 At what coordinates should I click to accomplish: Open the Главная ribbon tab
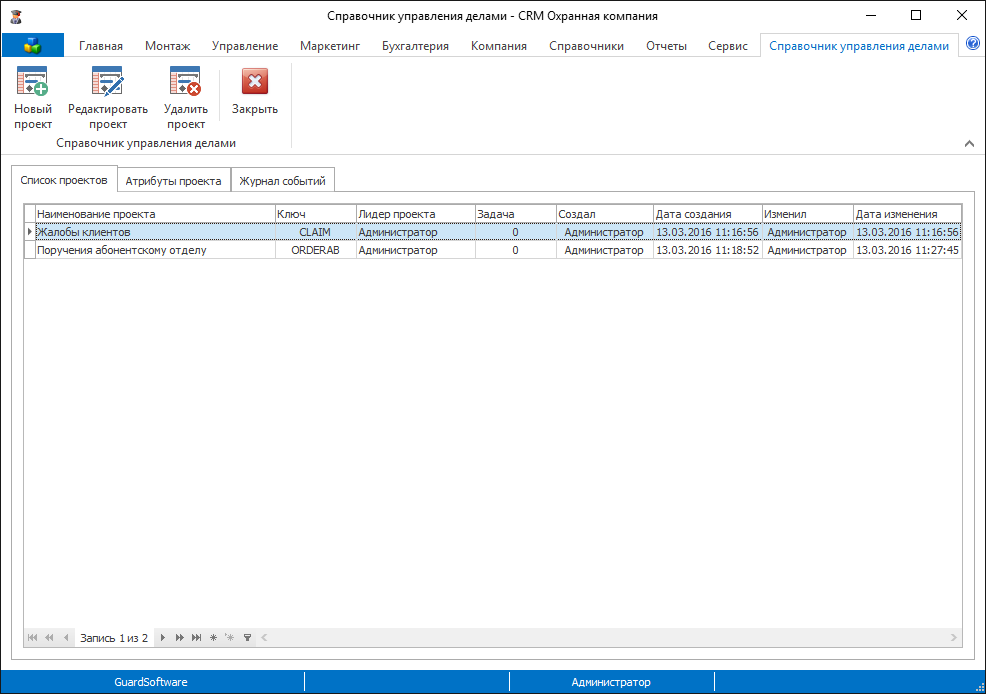click(x=101, y=46)
